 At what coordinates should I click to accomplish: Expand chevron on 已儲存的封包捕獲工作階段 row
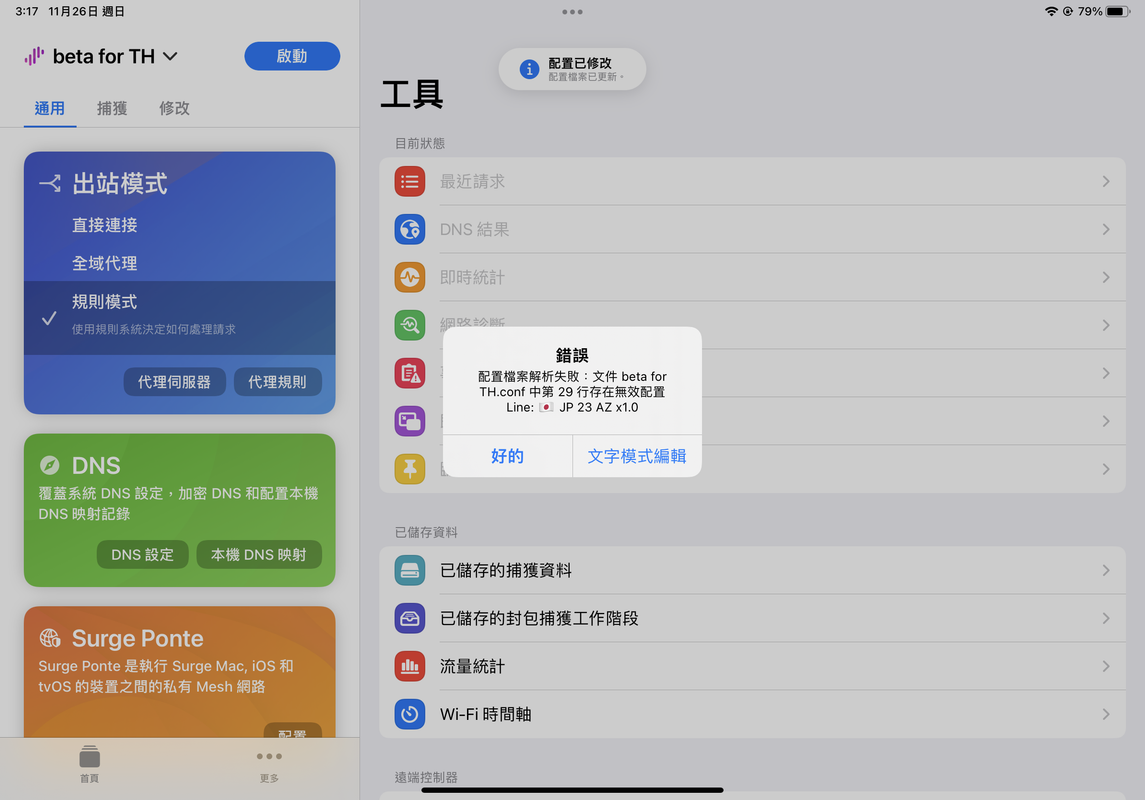coord(1106,618)
